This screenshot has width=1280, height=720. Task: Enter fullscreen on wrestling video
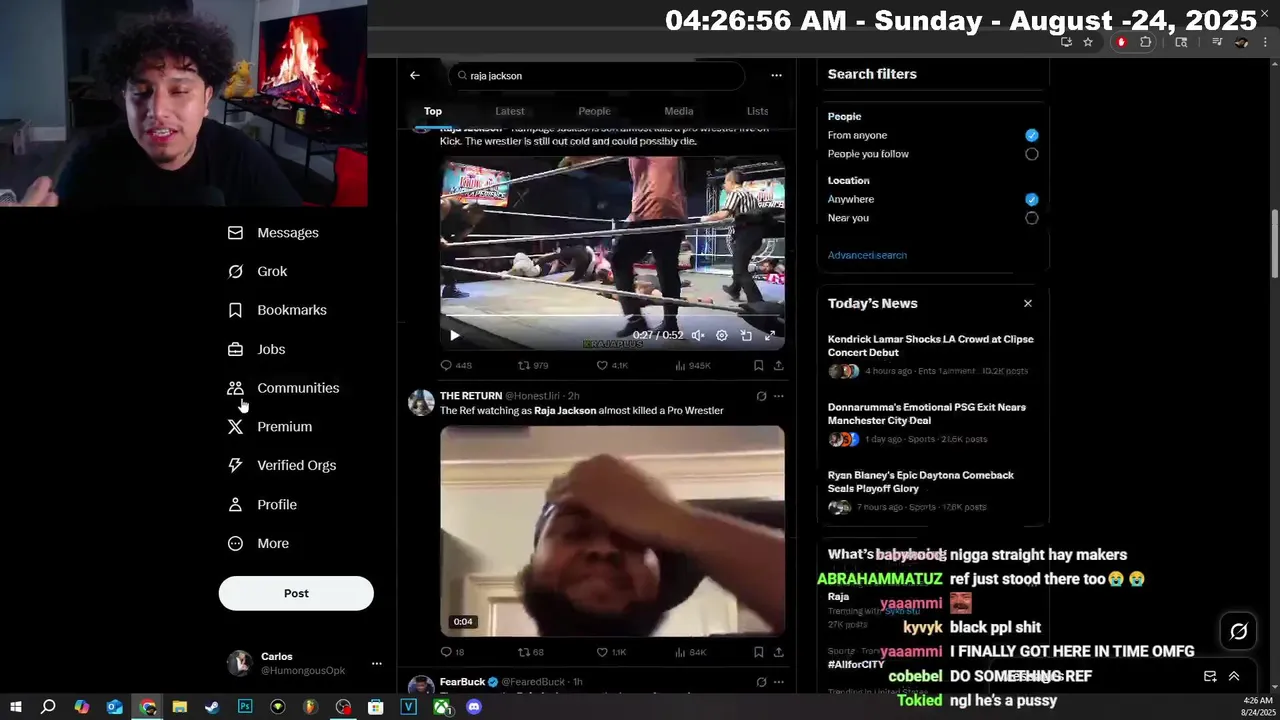tap(770, 336)
